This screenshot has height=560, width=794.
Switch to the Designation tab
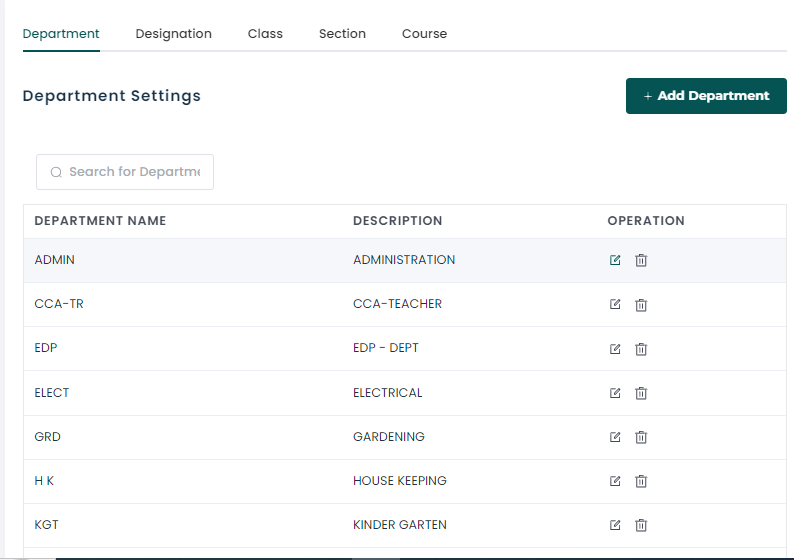click(x=173, y=34)
